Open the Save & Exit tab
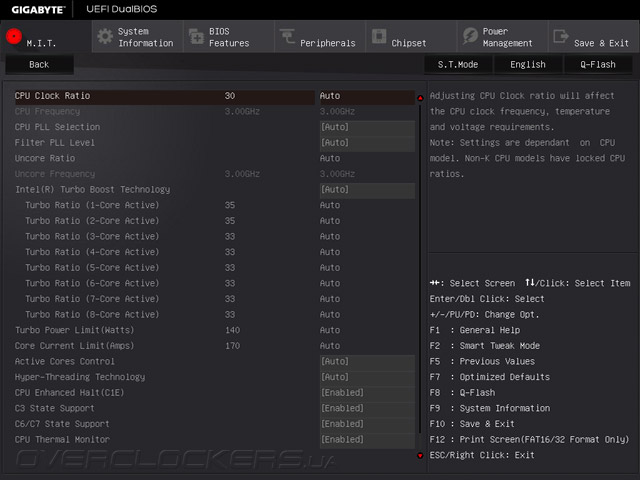The width and height of the screenshot is (640, 480). 594,37
